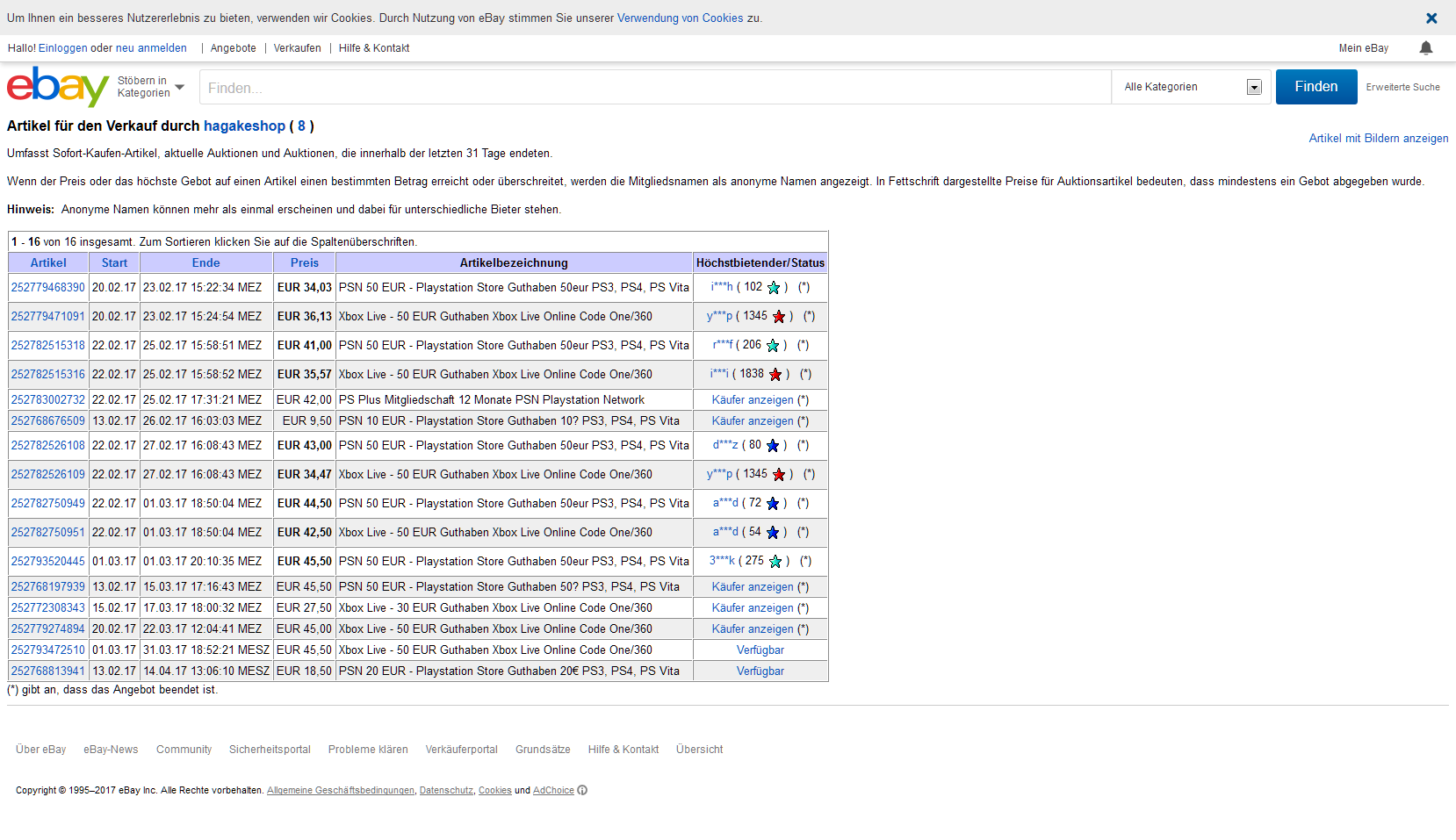Open item number 252779468390
1456x840 pixels.
[x=48, y=287]
